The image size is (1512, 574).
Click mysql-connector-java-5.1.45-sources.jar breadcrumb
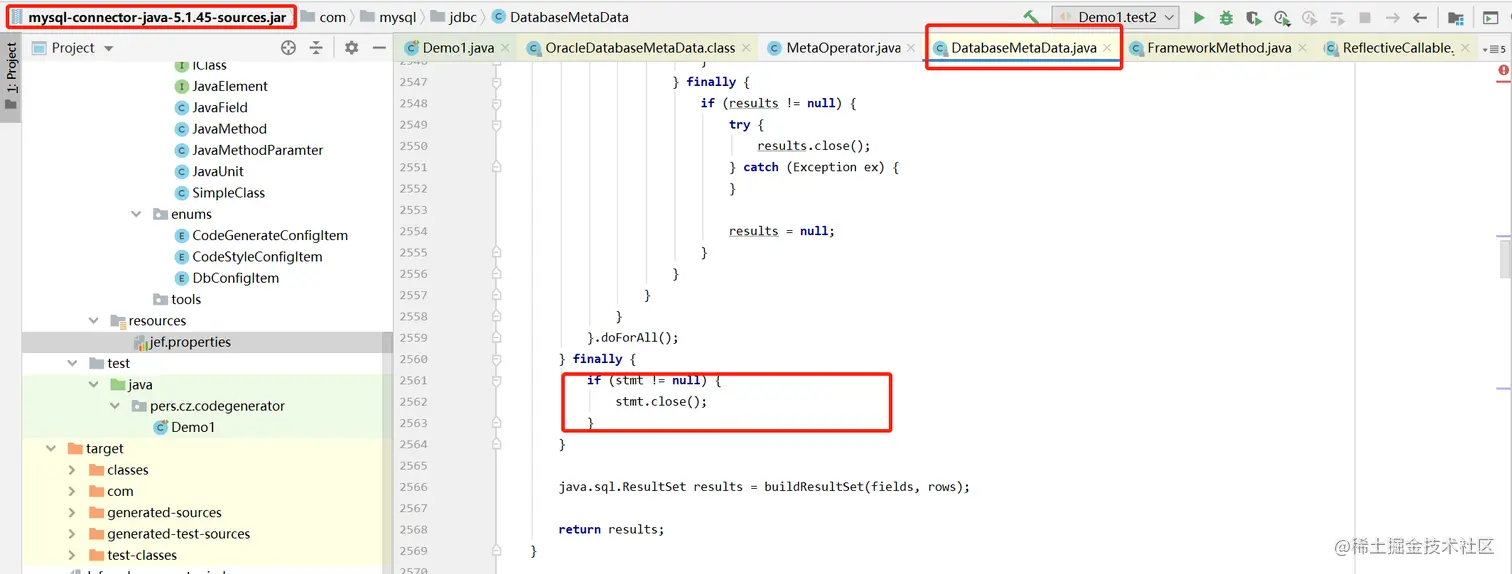(148, 17)
